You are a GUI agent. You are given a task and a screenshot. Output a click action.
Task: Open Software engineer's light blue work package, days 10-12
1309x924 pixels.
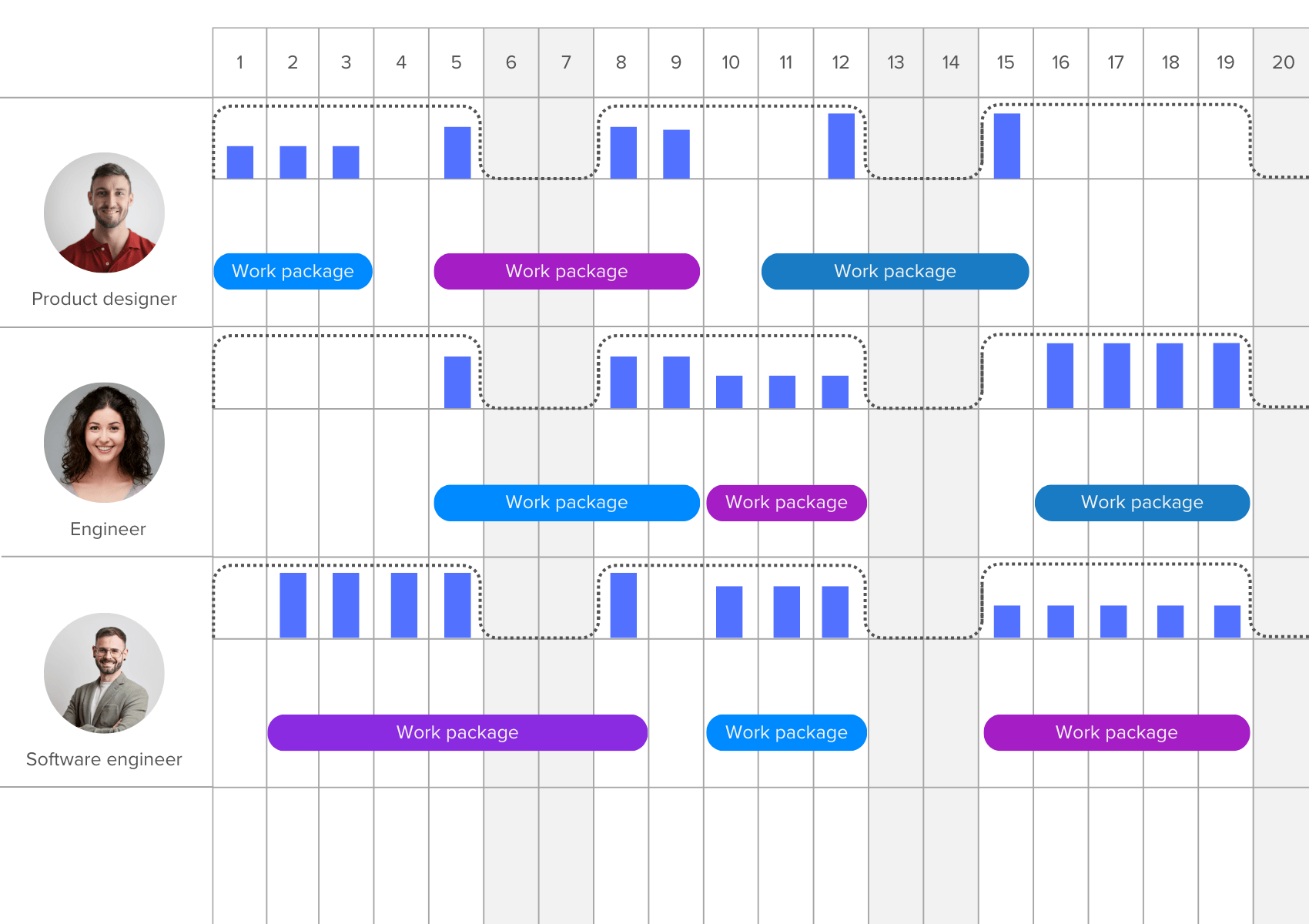tap(786, 732)
